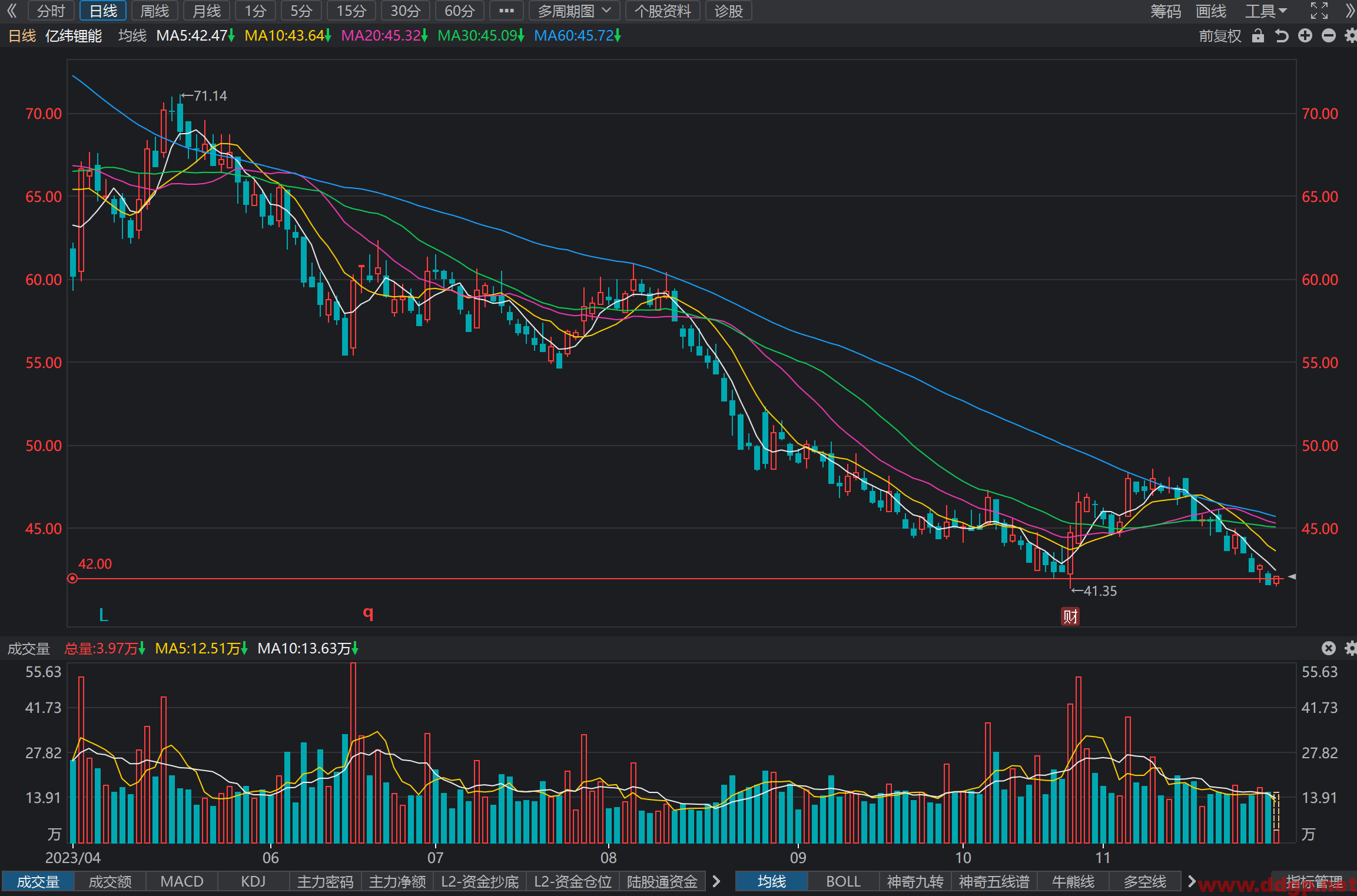Close the 成交量 volume panel
Viewport: 1357px width, 896px height.
1329,648
